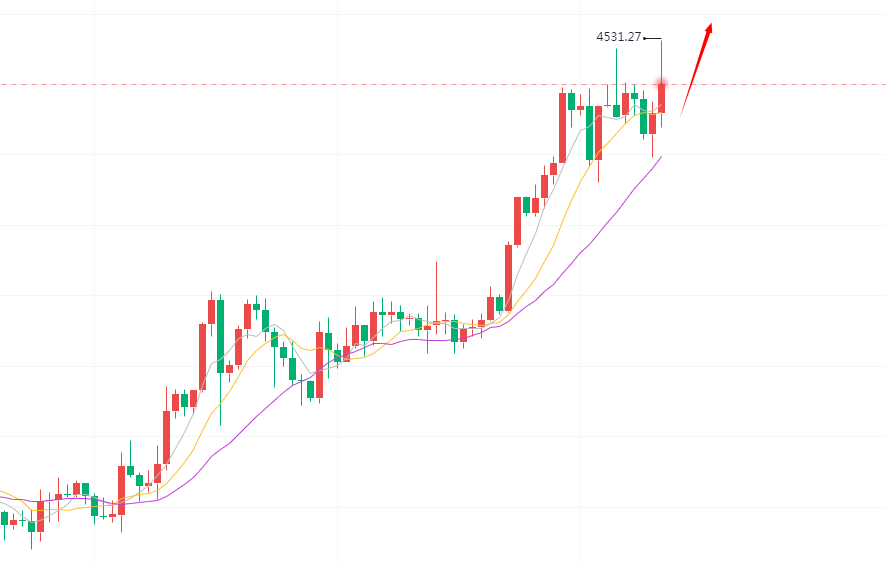886x562 pixels.
Task: Click the right end of the purple average line
Action: coord(660,157)
